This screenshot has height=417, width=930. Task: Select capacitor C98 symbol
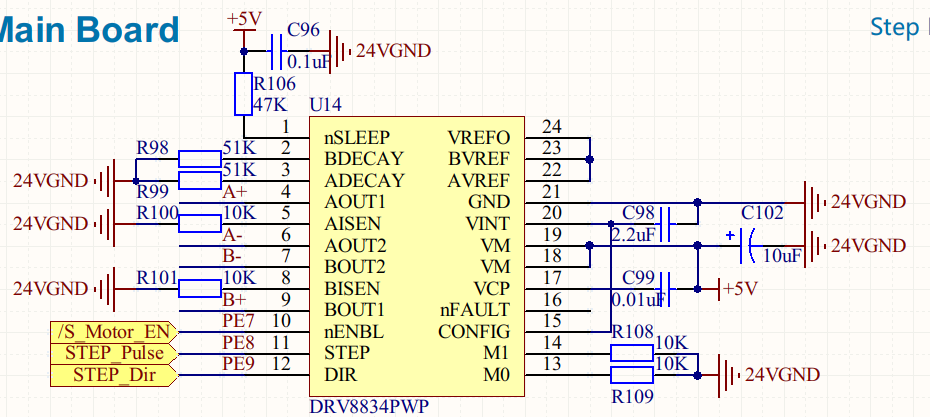[665, 224]
